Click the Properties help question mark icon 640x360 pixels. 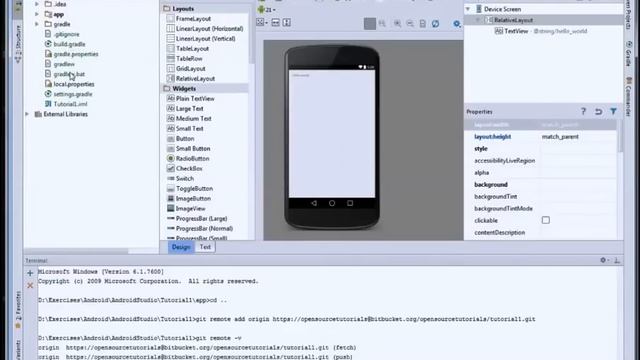pyautogui.click(x=583, y=111)
